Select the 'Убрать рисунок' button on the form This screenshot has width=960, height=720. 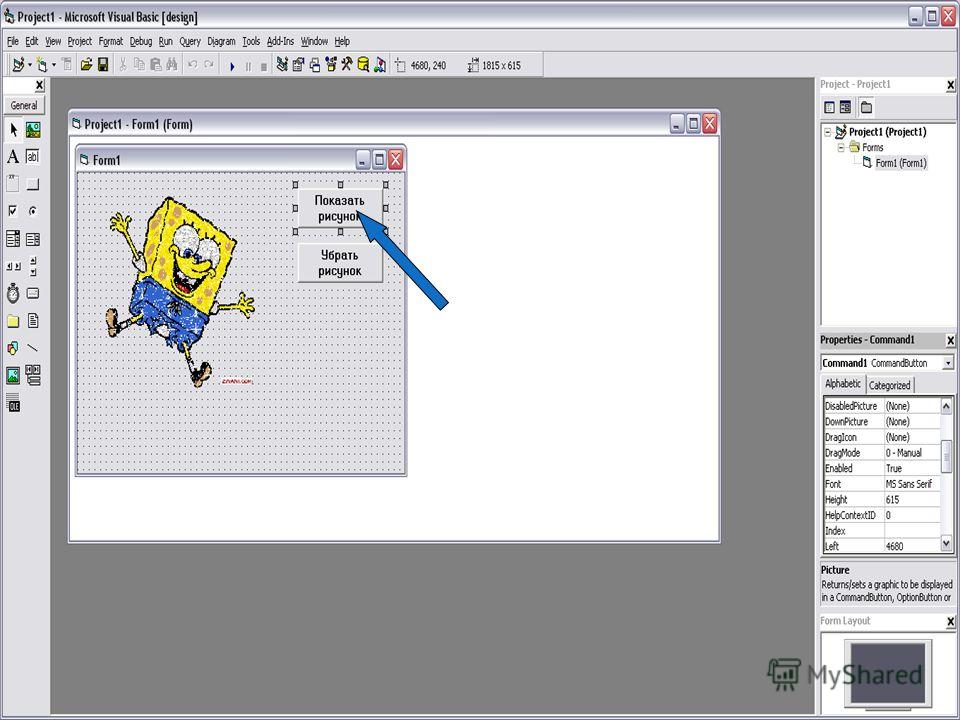340,263
